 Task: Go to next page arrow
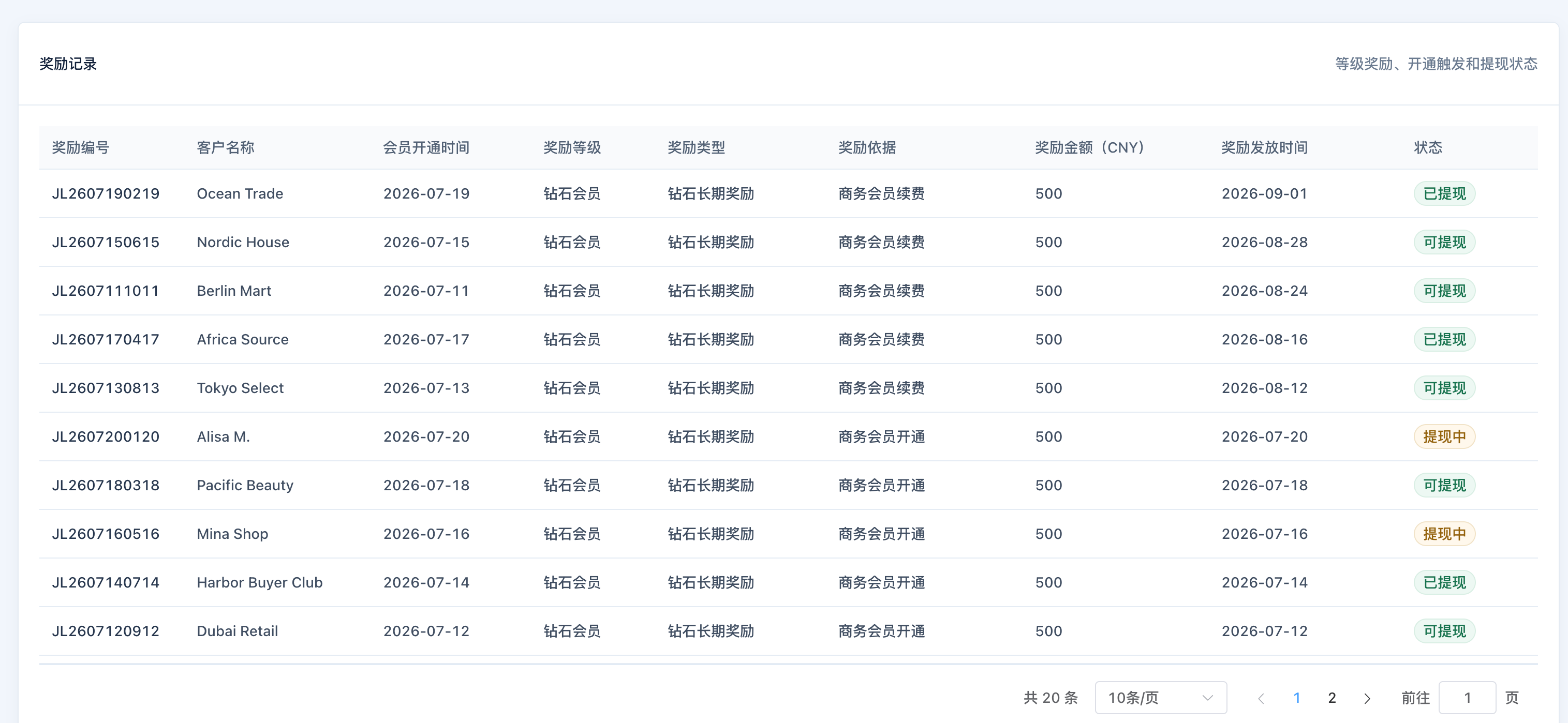pos(1367,698)
